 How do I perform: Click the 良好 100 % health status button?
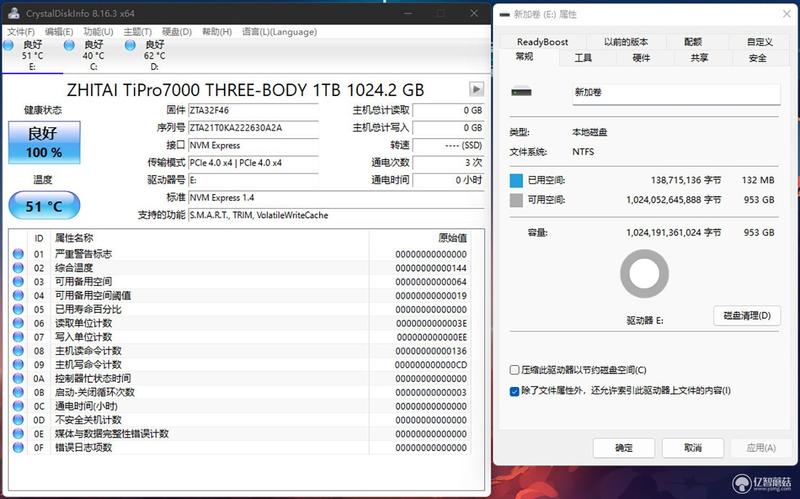point(44,142)
